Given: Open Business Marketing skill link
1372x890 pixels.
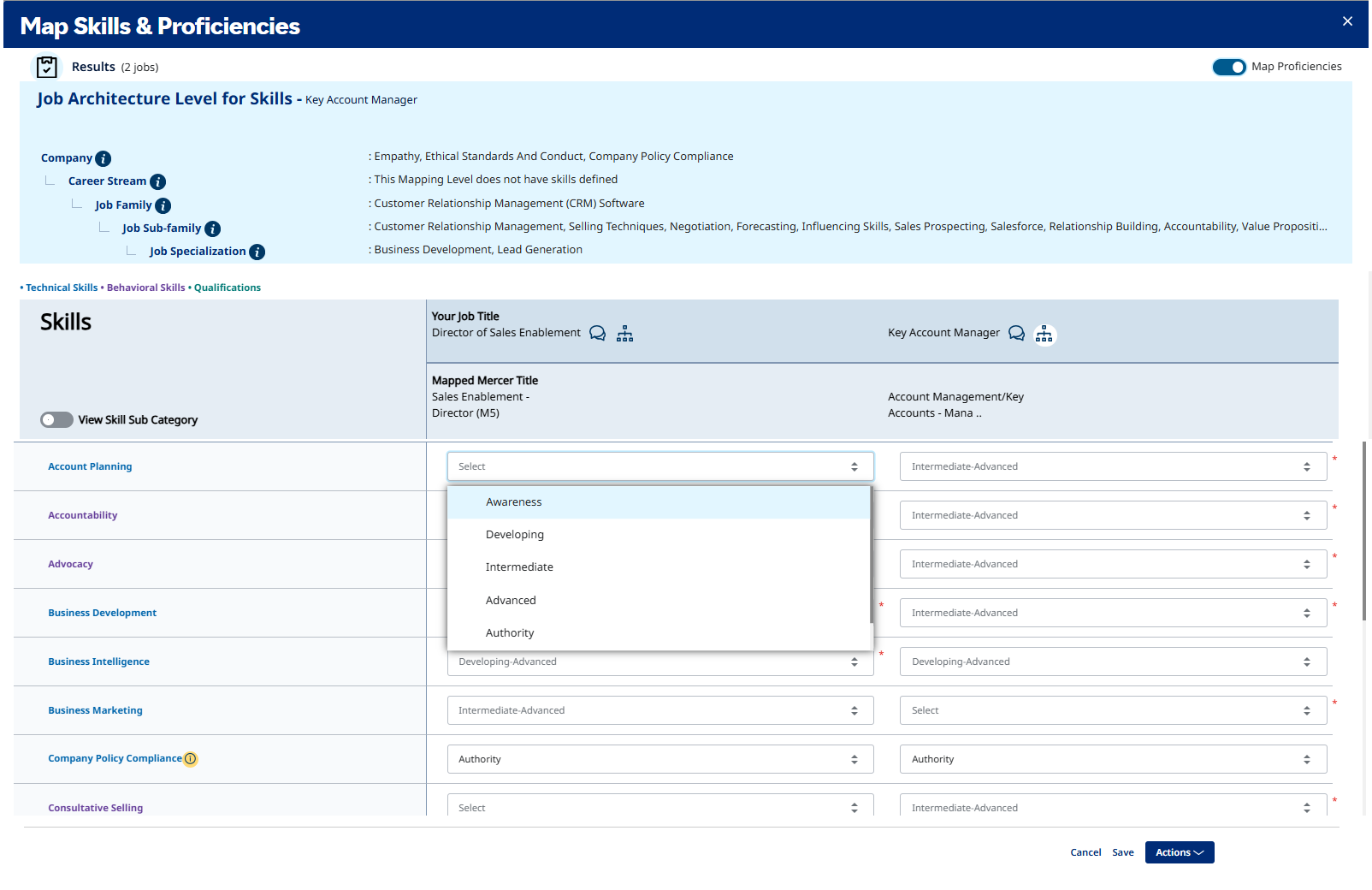Looking at the screenshot, I should point(95,710).
